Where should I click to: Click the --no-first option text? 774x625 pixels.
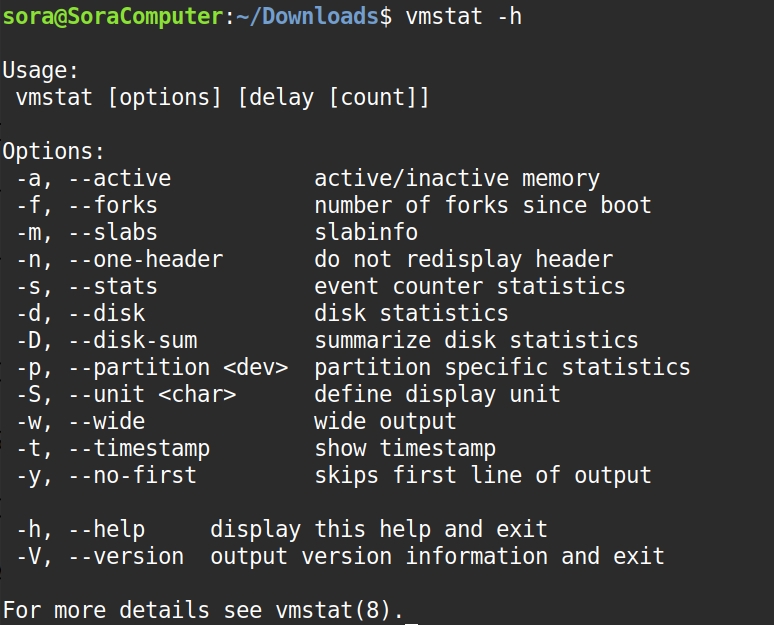(x=133, y=475)
